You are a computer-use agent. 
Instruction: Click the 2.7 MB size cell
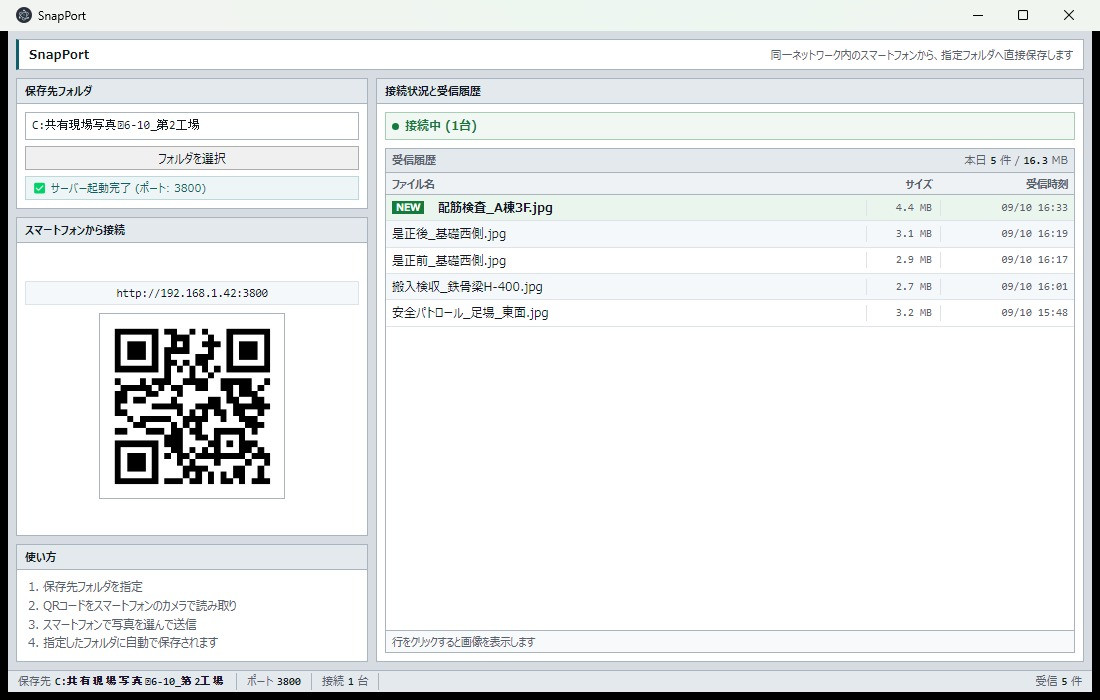[x=913, y=286]
